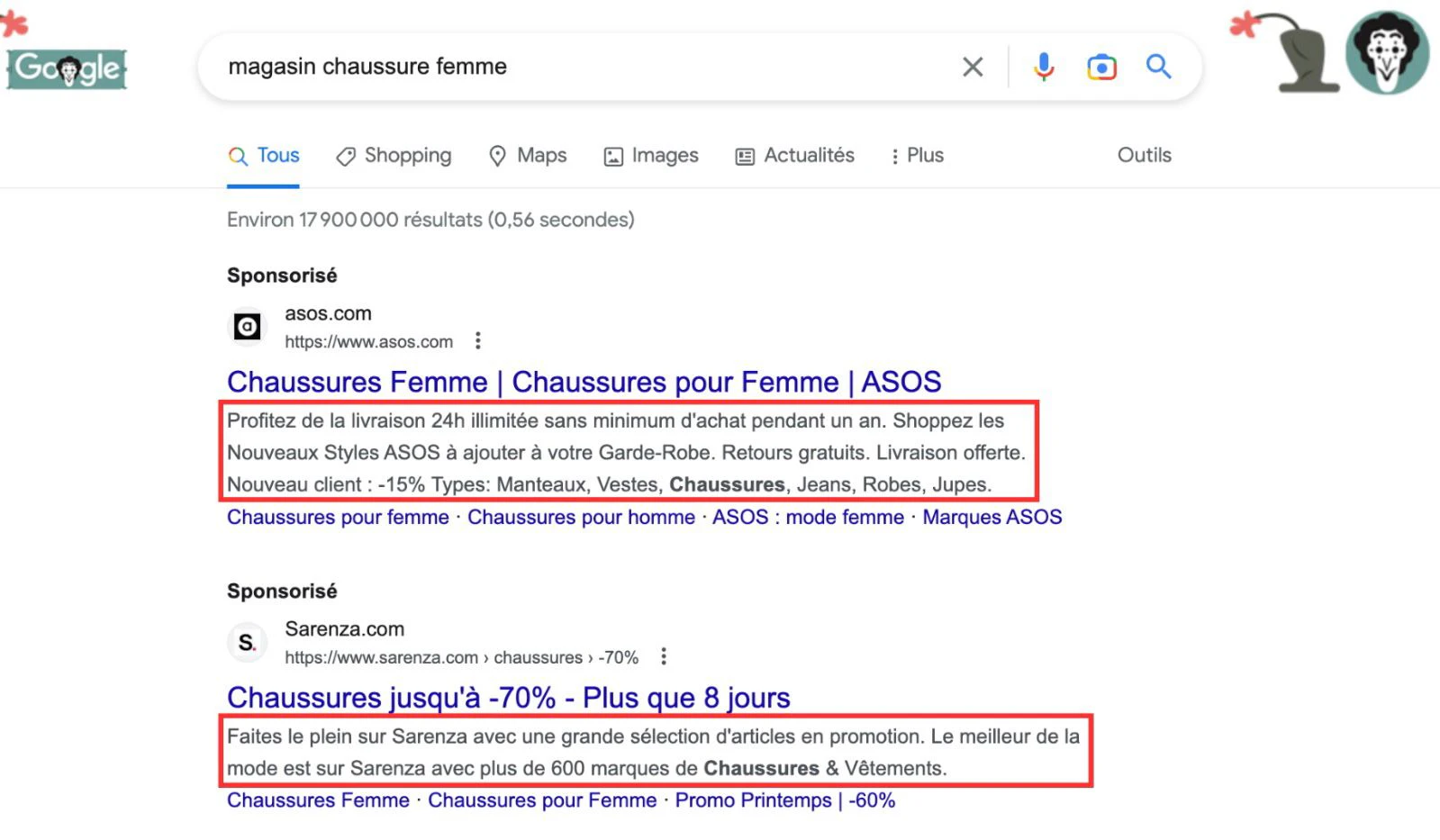This screenshot has height=840, width=1440.
Task: Switch to the Actualités tab
Action: [795, 156]
